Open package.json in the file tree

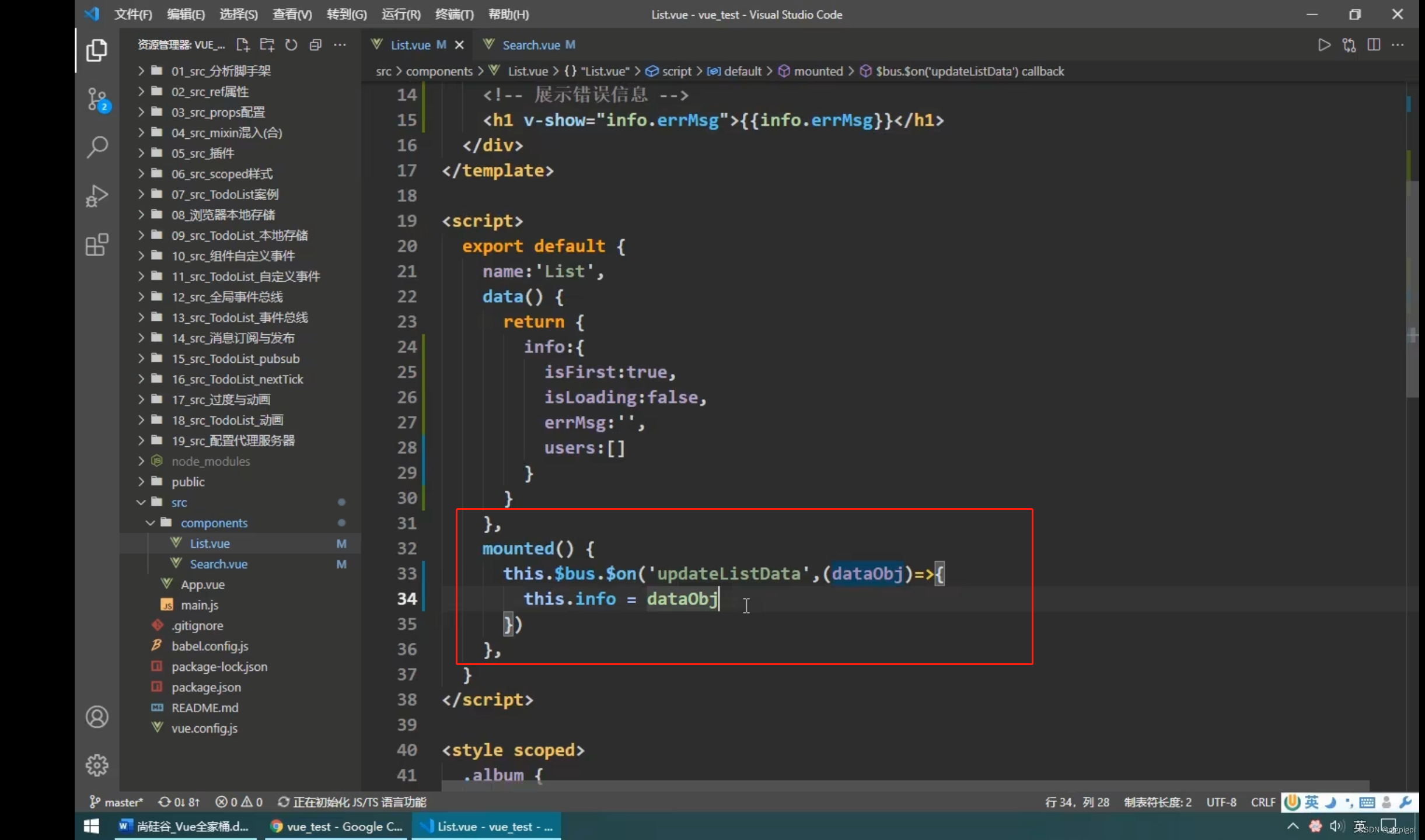(x=240, y=687)
